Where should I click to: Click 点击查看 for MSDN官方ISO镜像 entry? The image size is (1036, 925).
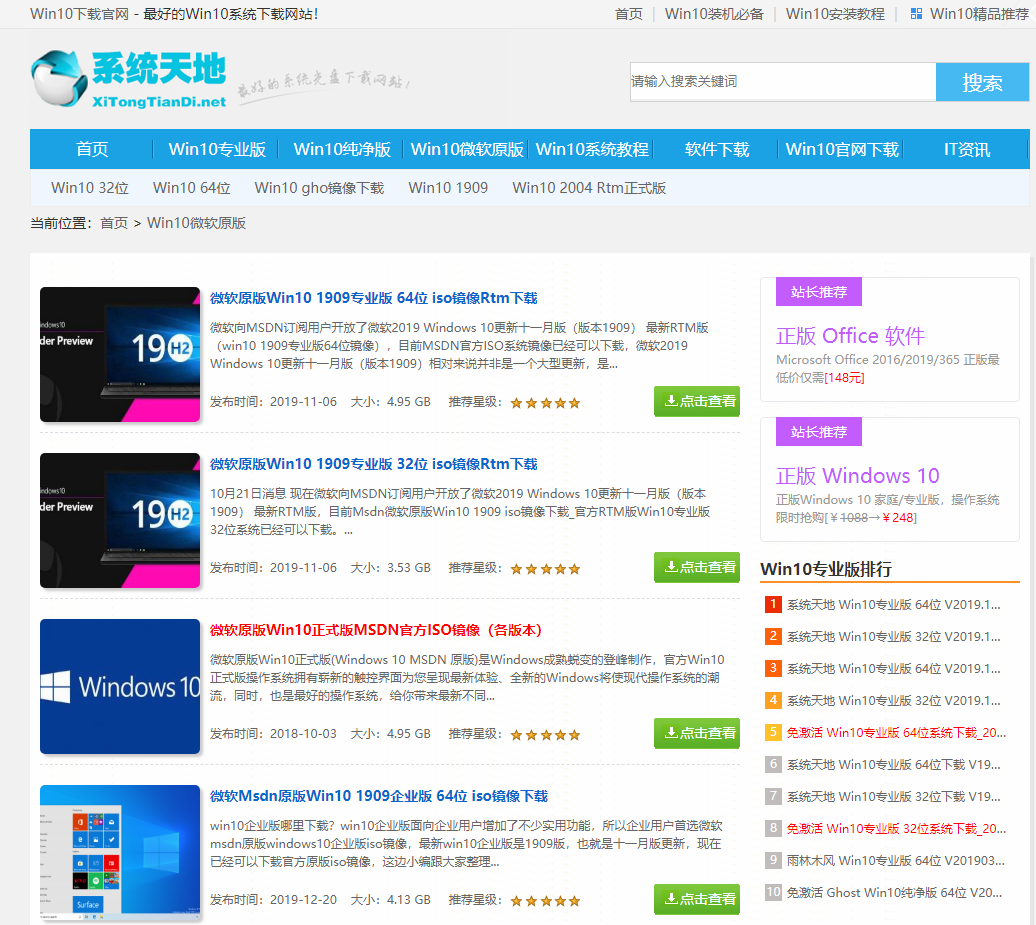(x=696, y=733)
